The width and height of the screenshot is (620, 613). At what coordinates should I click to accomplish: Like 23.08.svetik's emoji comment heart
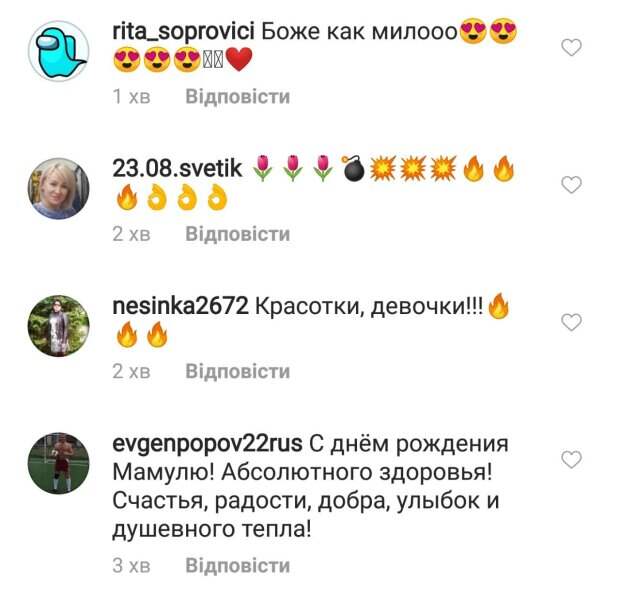pos(571,185)
